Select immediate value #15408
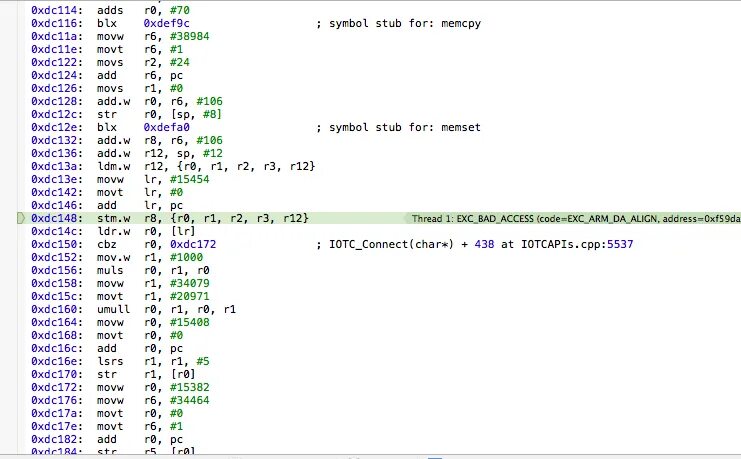The width and height of the screenshot is (741, 459). [x=190, y=322]
